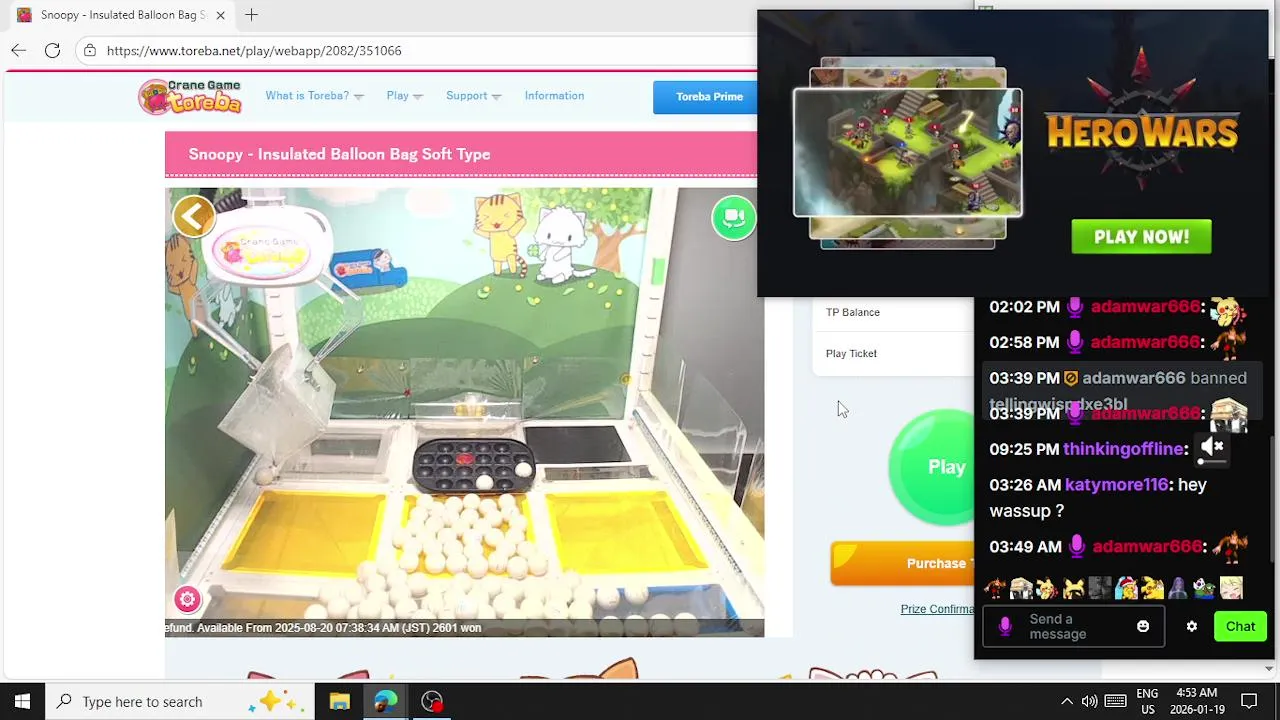Click the Hero Wars PLAY NOW! button
This screenshot has width=1280, height=720.
coord(1141,237)
